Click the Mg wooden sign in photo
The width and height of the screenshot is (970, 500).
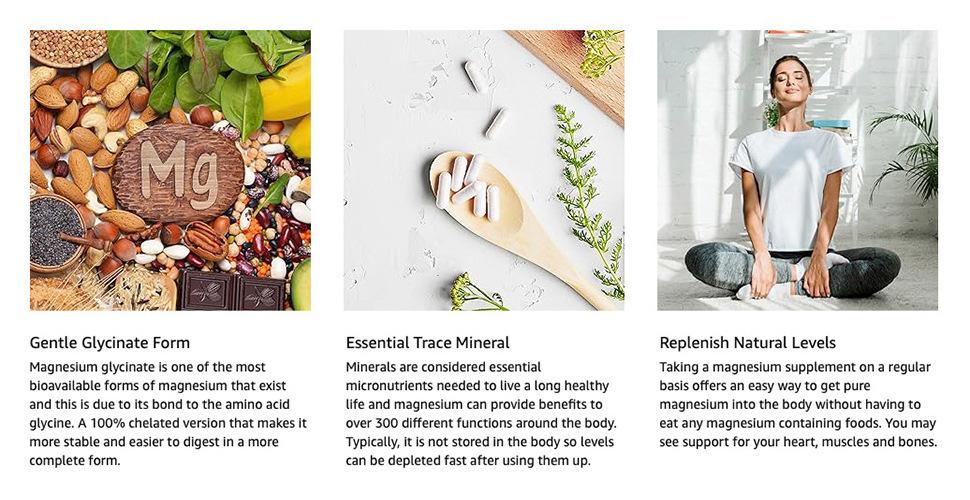[x=178, y=173]
